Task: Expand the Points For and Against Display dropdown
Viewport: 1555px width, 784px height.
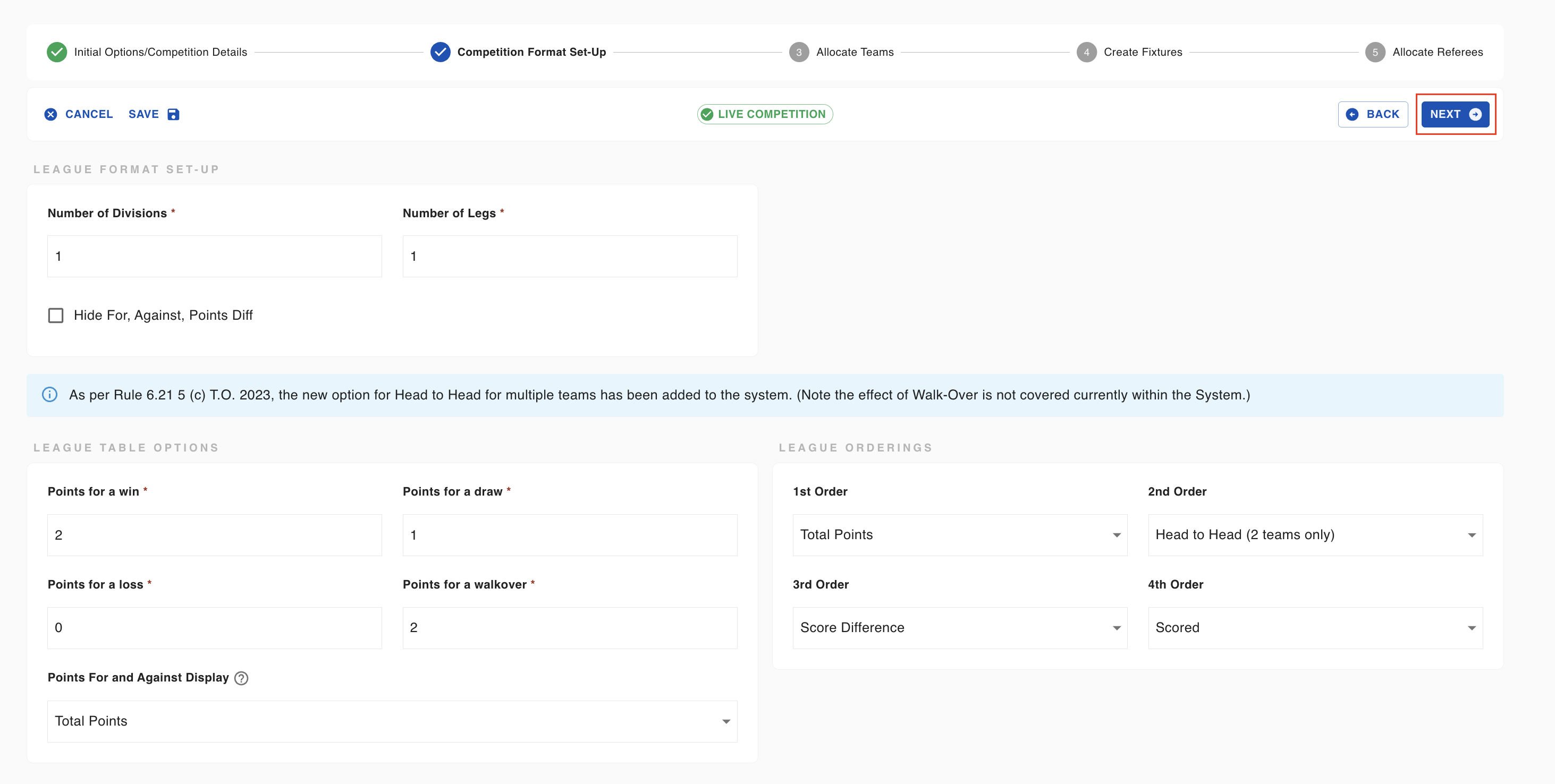Action: [392, 721]
